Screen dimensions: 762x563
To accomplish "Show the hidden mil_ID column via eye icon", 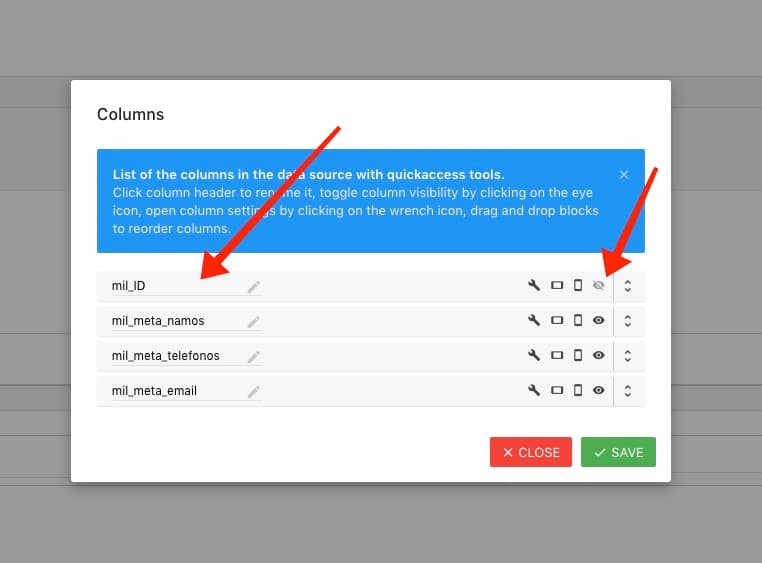I will pos(598,286).
